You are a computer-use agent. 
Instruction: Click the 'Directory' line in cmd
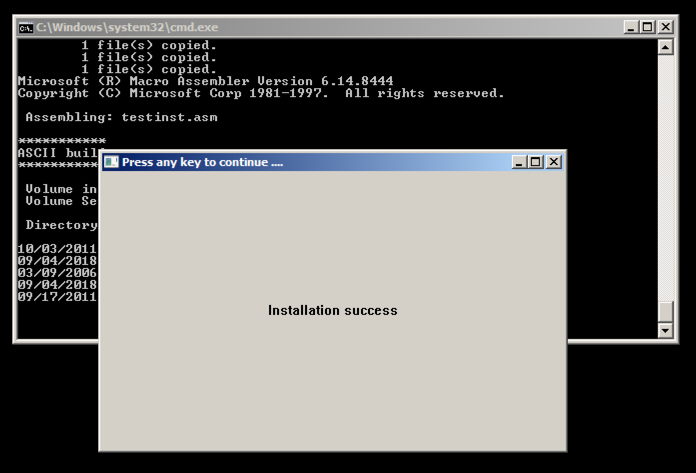[61, 225]
